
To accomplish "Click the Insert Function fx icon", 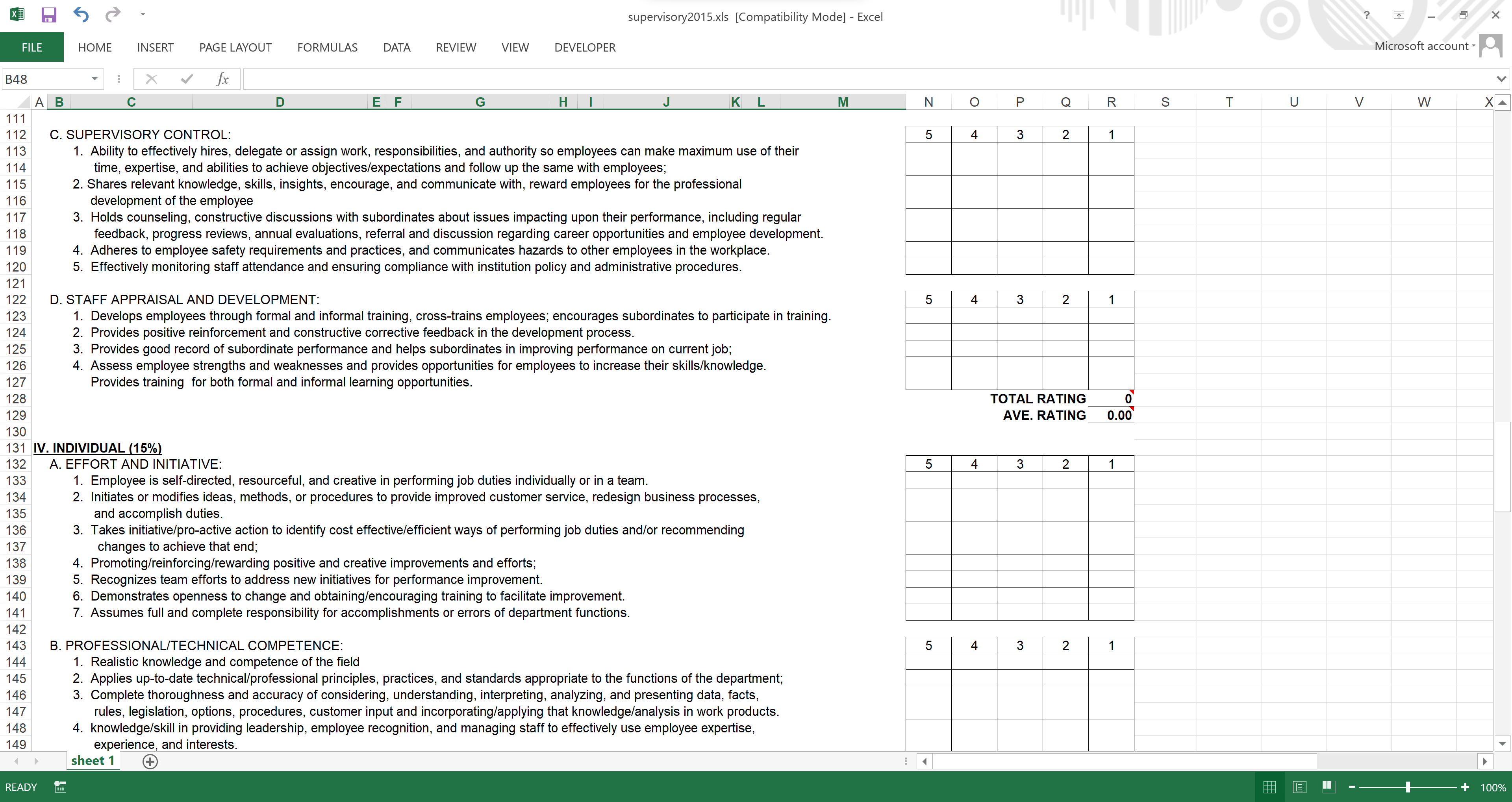I will coord(222,79).
